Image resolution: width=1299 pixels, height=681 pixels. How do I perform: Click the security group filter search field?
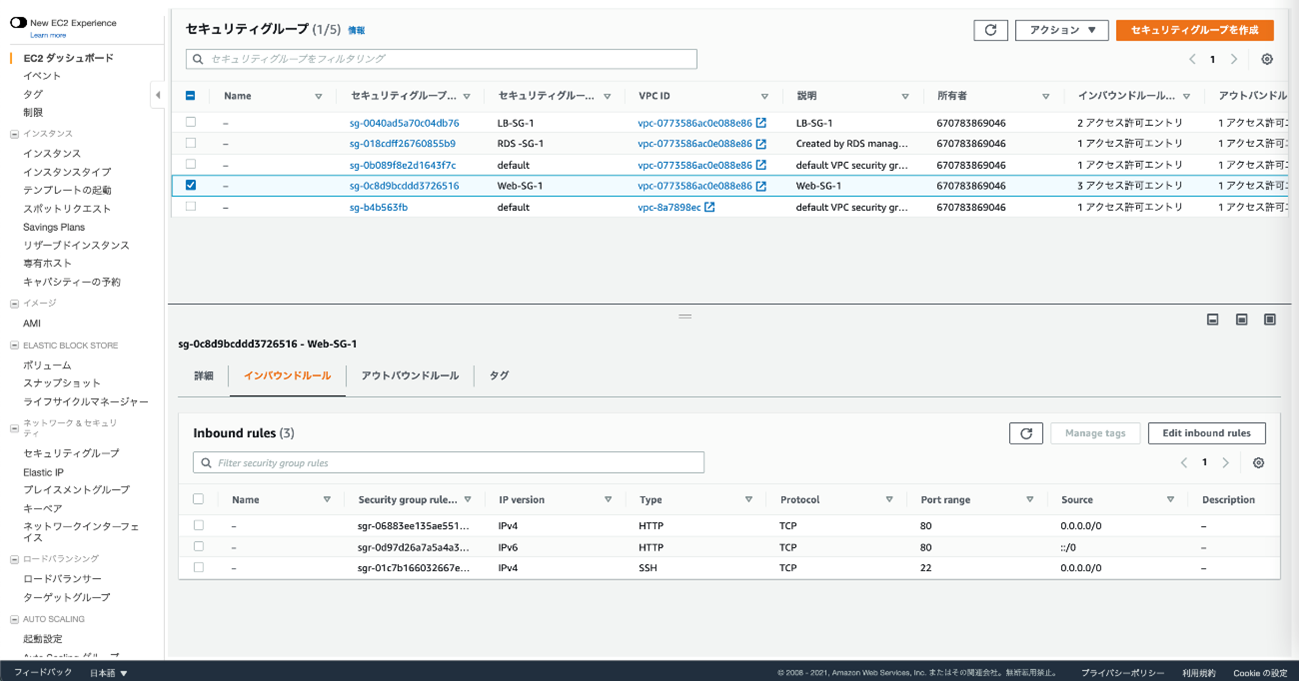pos(441,59)
